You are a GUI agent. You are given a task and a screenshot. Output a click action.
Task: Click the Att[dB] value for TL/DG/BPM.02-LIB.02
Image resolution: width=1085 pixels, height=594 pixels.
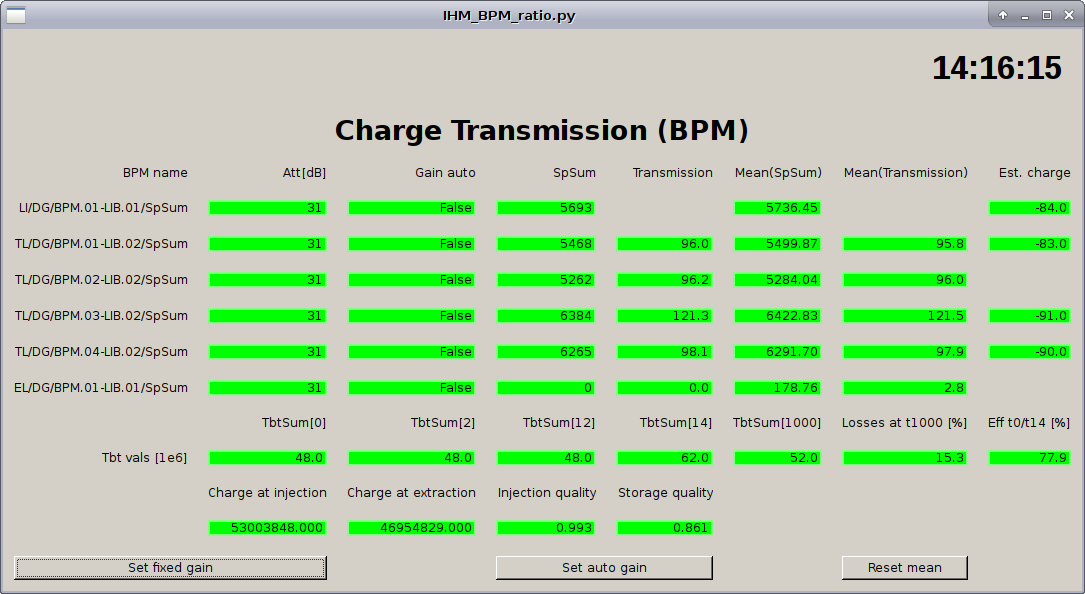pos(267,280)
